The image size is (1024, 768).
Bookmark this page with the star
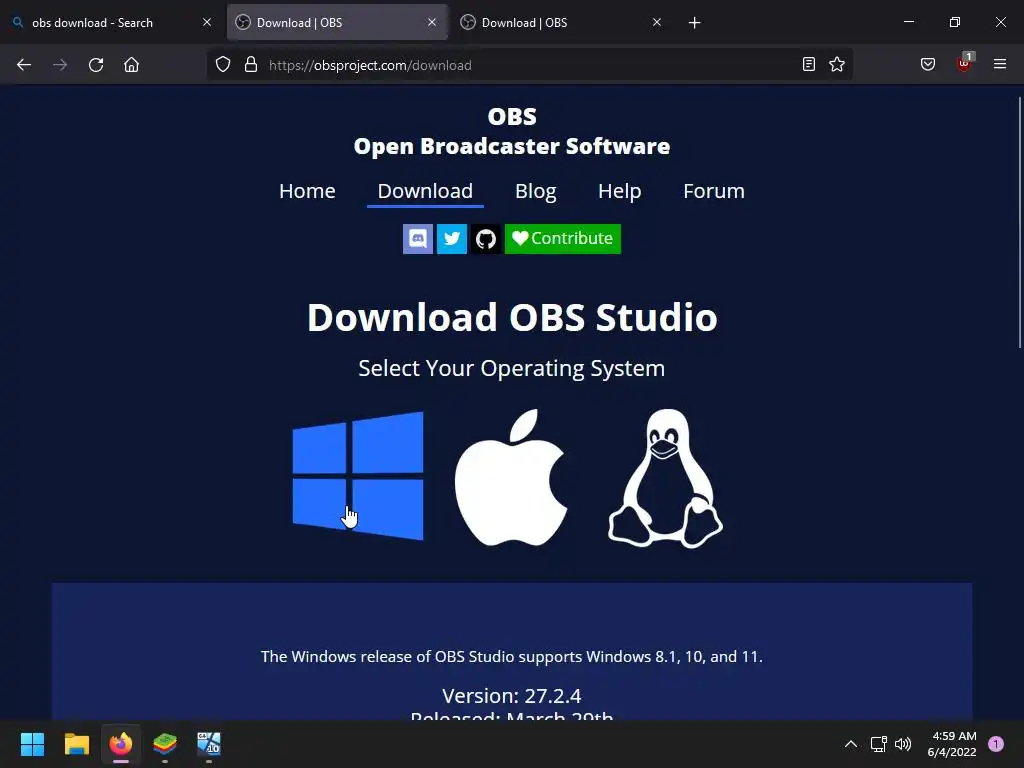coord(837,65)
